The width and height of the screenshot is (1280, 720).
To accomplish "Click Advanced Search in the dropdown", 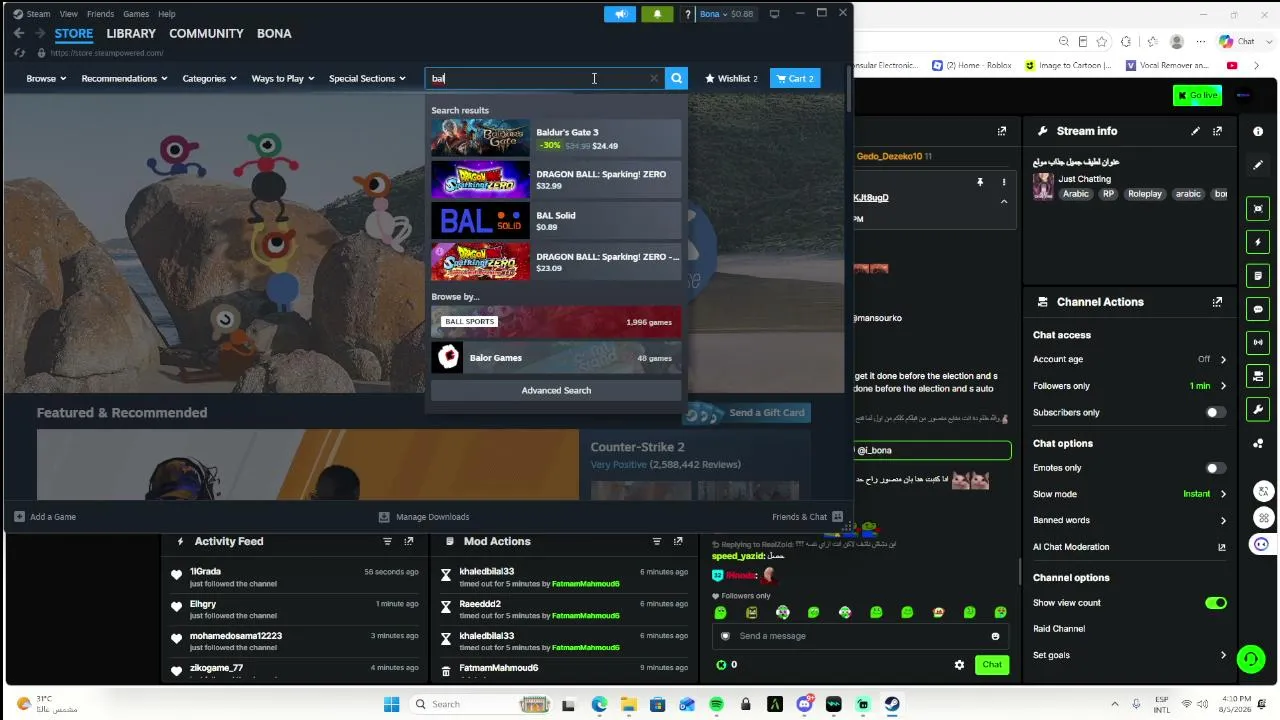I will pyautogui.click(x=556, y=390).
